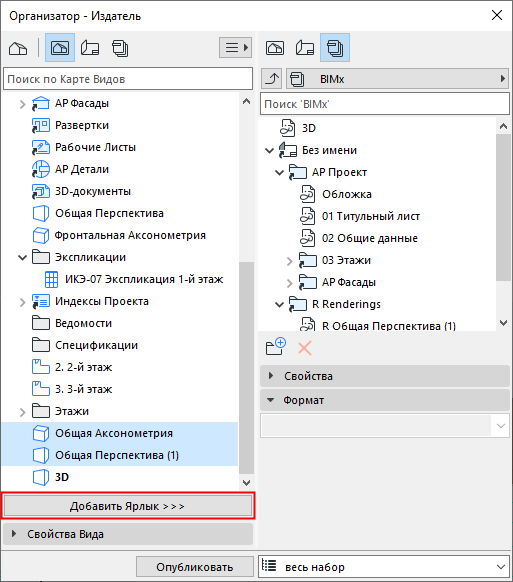Select the Спецификации folder
This screenshot has height=582, width=513.
pos(97,345)
